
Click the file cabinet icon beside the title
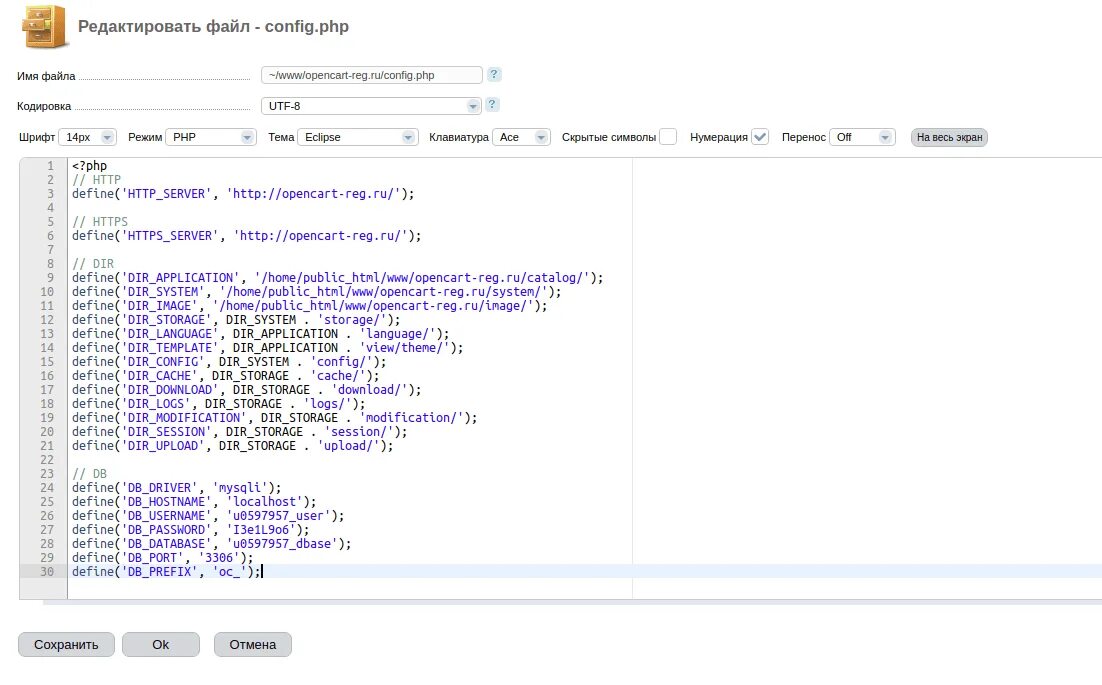tap(46, 27)
